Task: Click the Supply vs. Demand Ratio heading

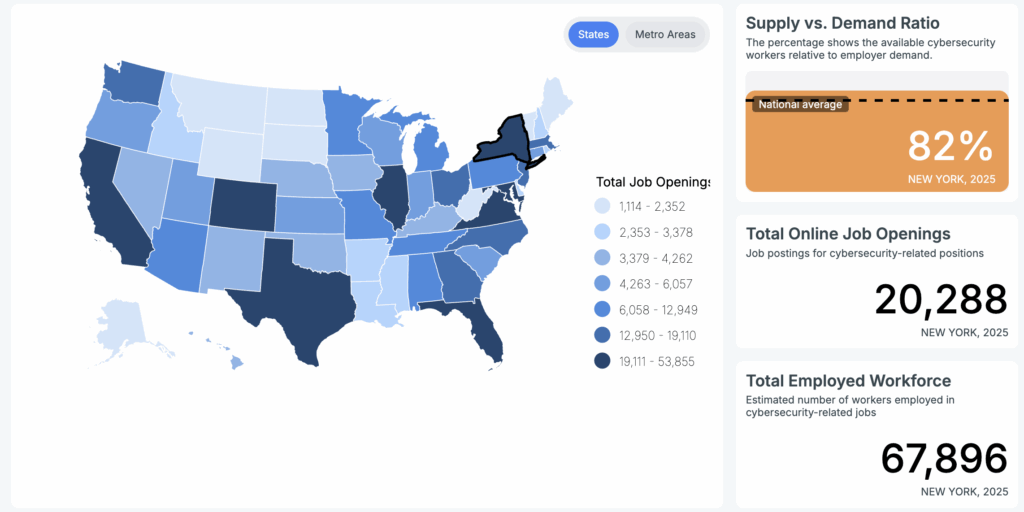Action: tap(843, 23)
